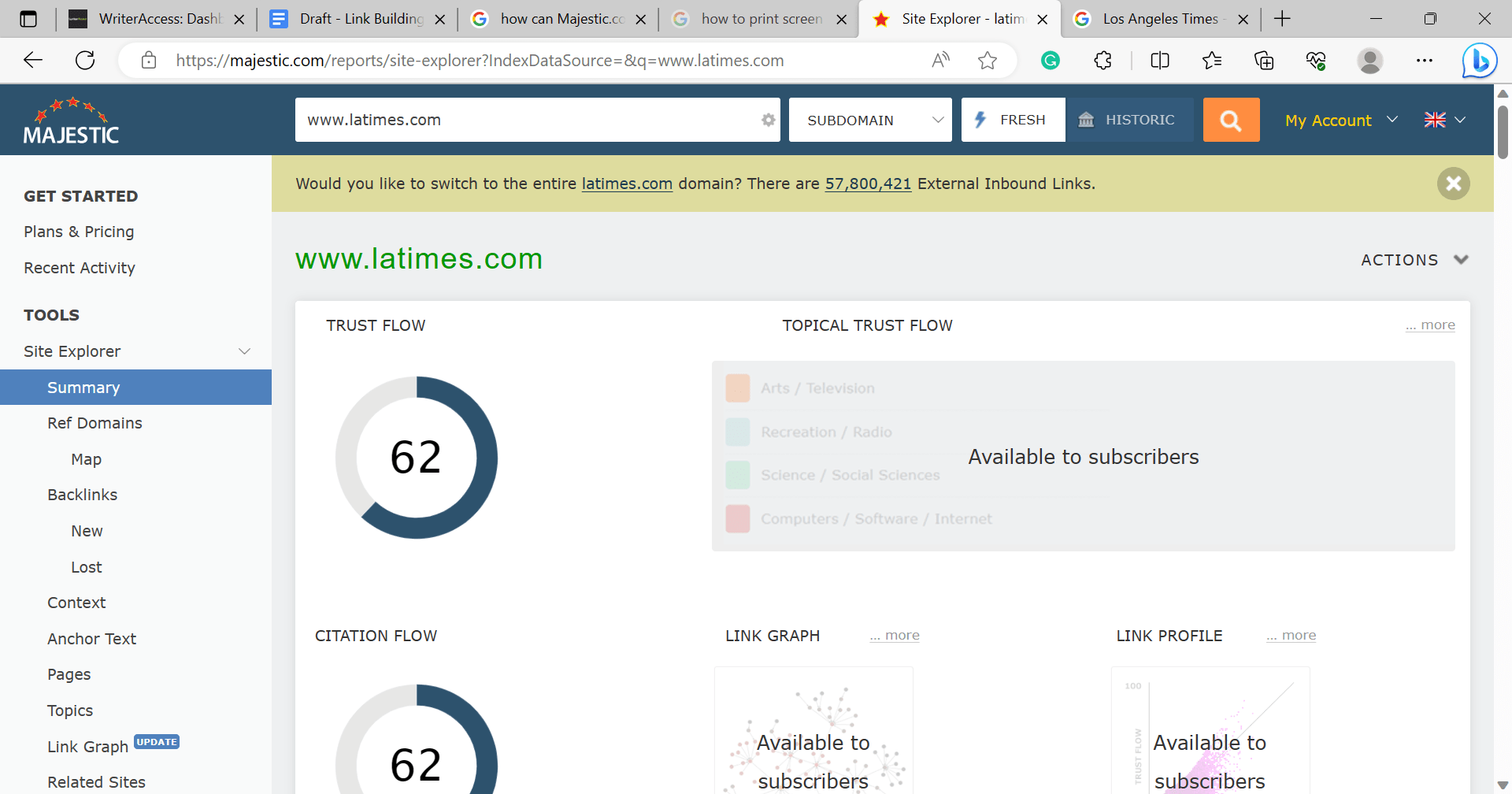
Task: Select the Historic index with the bank icon
Action: (1129, 119)
